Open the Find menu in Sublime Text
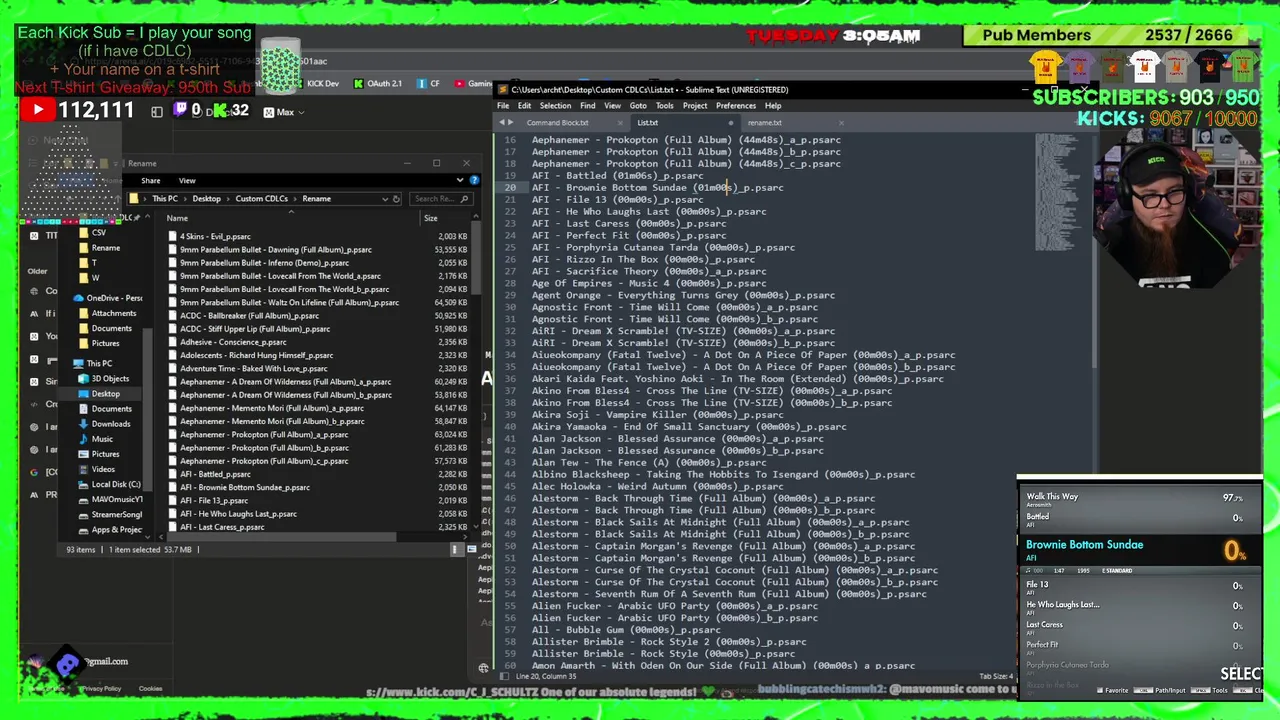The height and width of the screenshot is (720, 1280). click(x=588, y=106)
